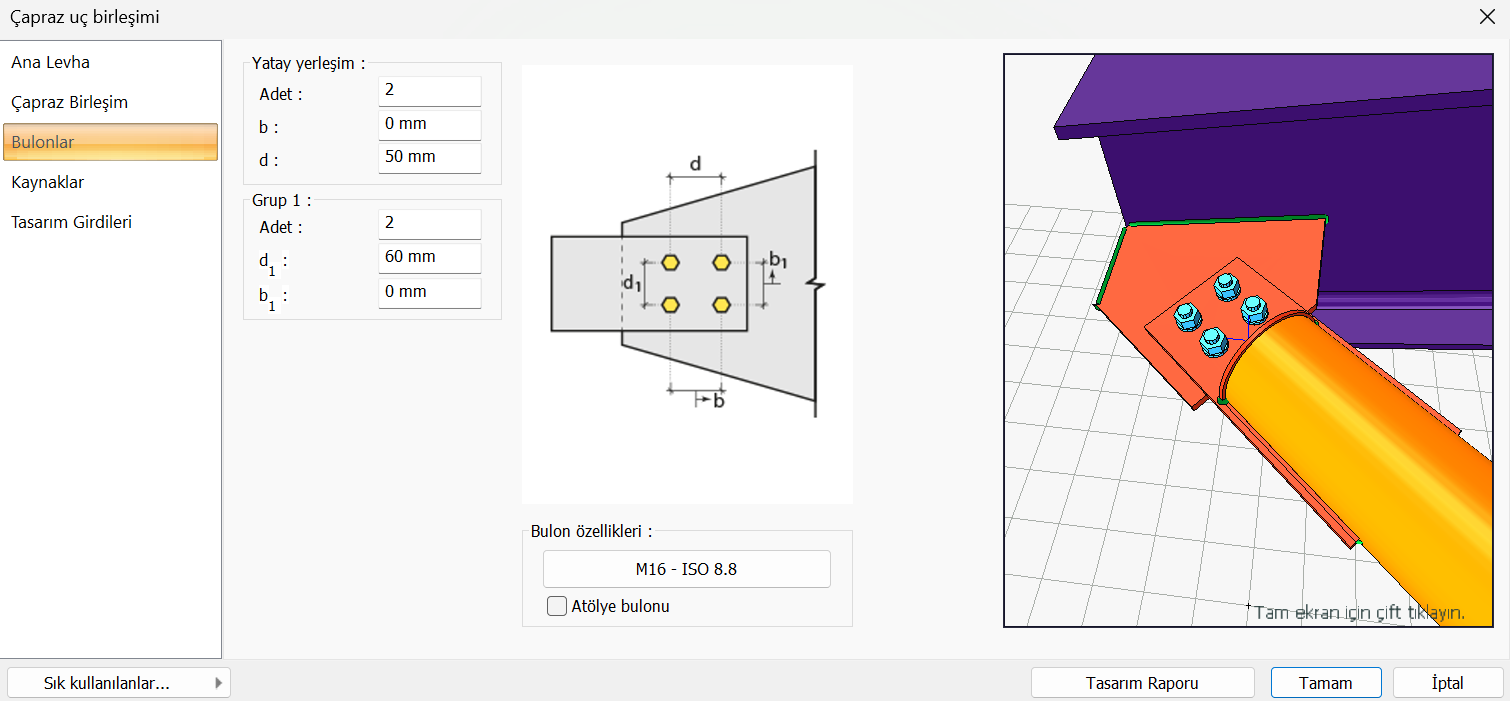Open the Kaynaklar section
Screen dimensions: 1510x701
click(48, 182)
